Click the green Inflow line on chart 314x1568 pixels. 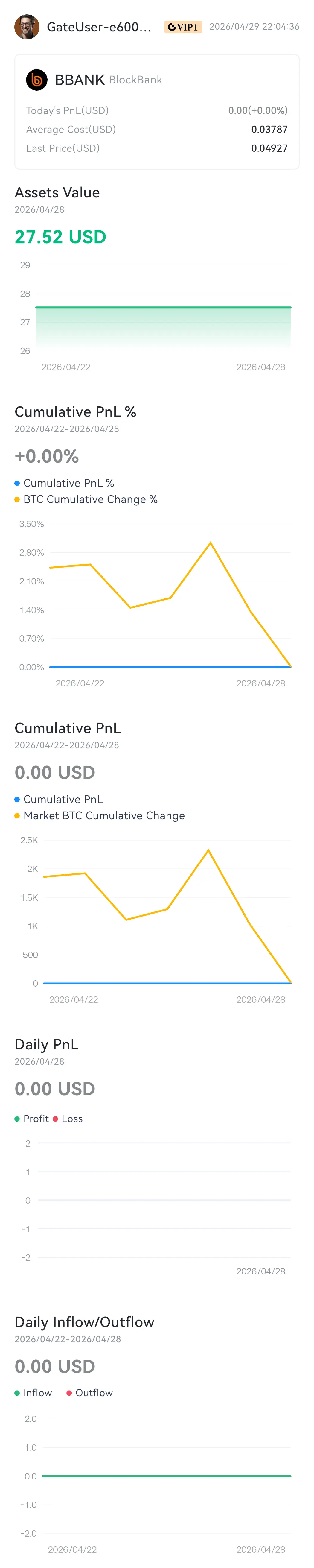tap(166, 1476)
